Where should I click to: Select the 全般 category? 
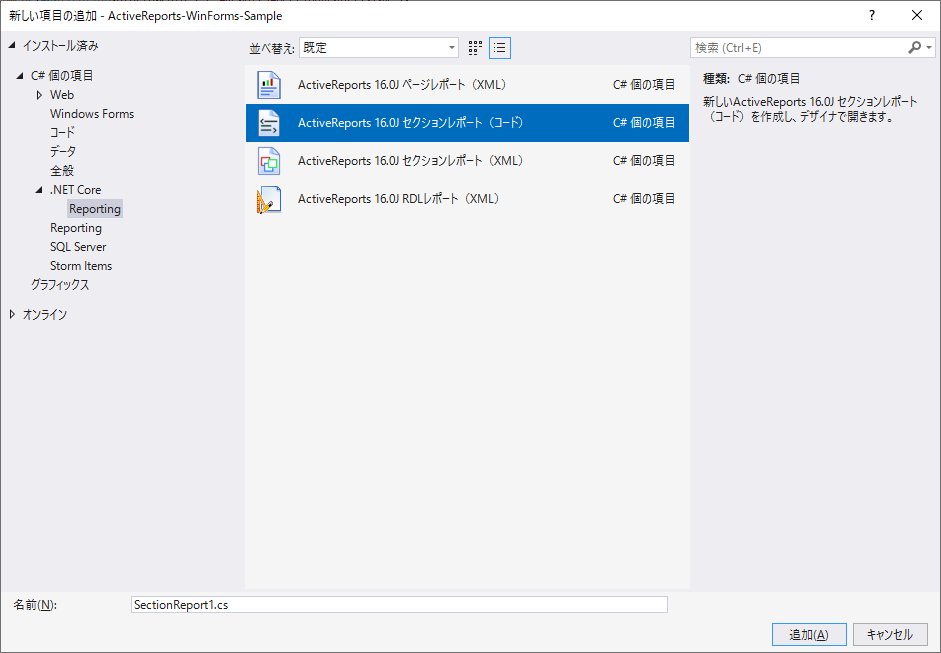tap(62, 171)
